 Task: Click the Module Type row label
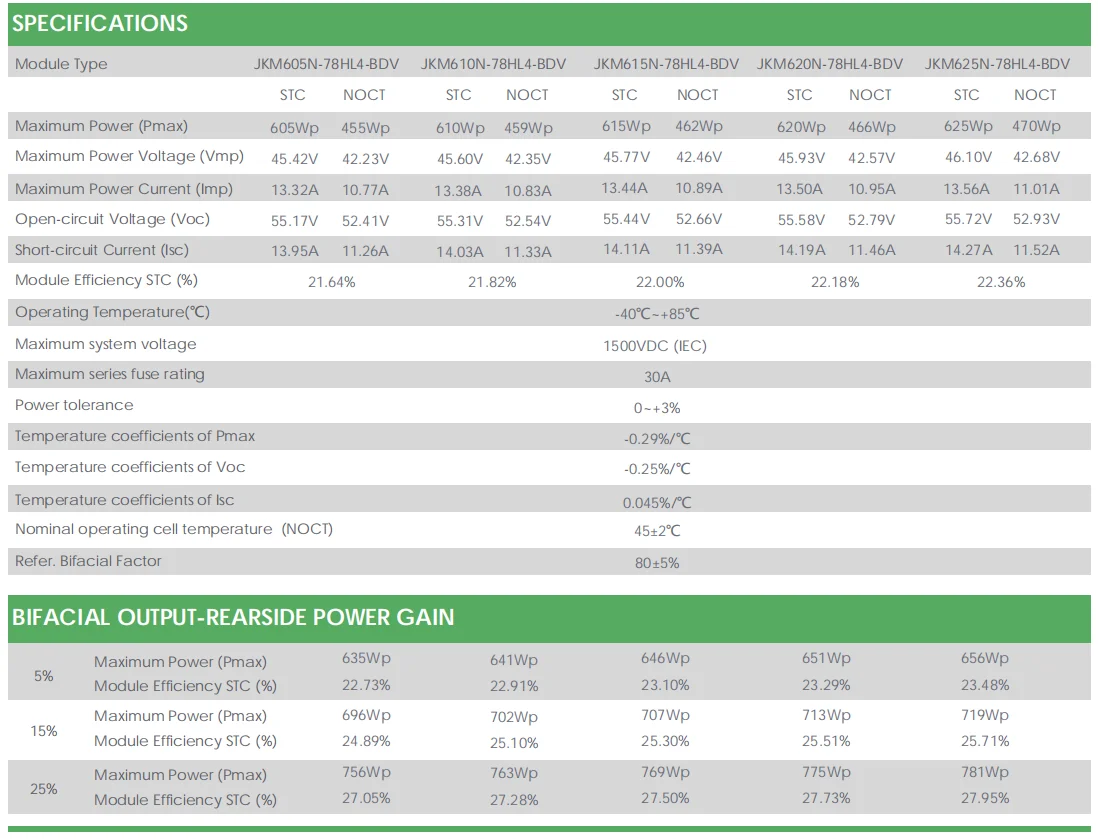tap(61, 64)
